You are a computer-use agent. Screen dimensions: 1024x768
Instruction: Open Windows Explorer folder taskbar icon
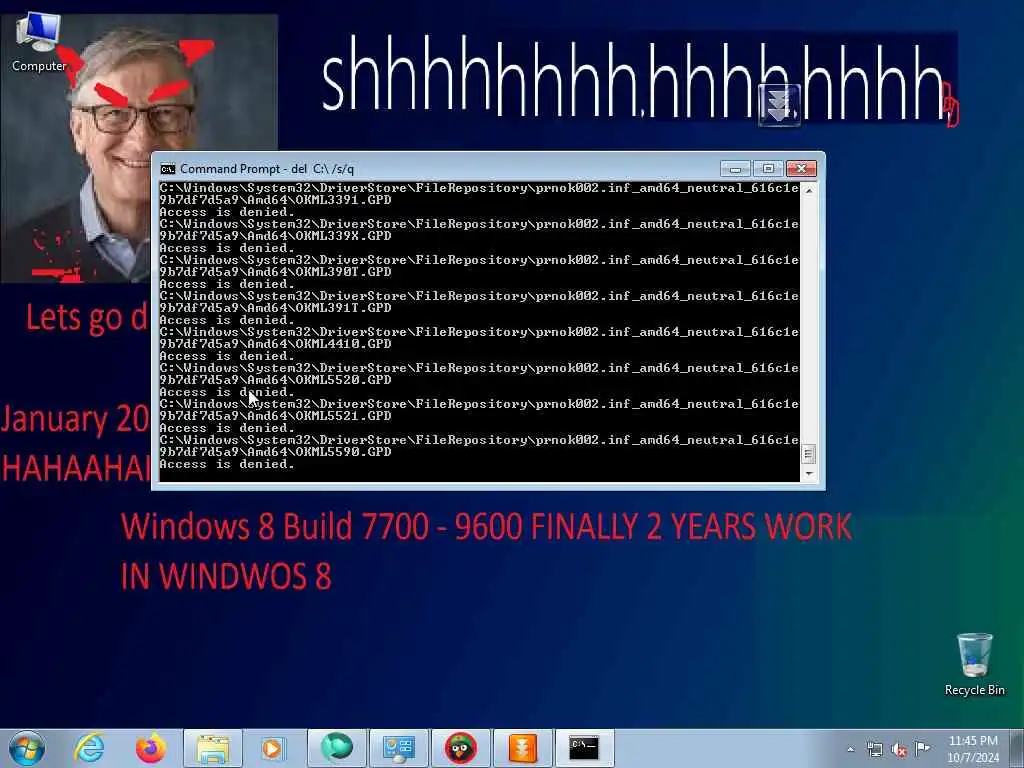[x=213, y=748]
